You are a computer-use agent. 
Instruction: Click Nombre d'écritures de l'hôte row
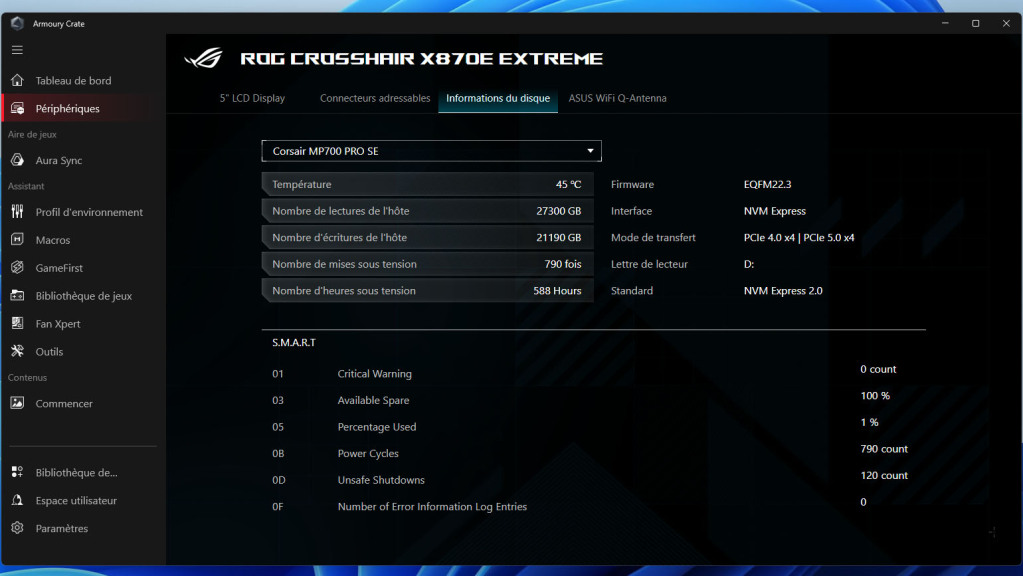tap(427, 237)
